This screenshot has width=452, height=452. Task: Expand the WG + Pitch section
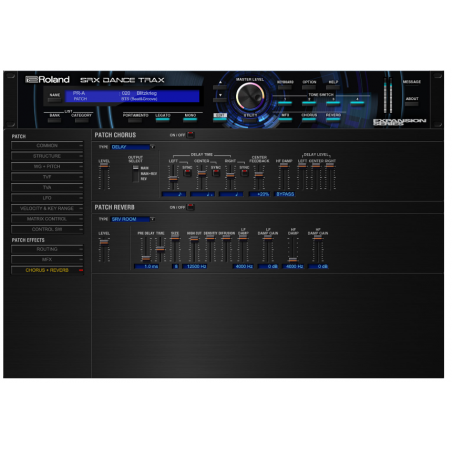pos(47,166)
